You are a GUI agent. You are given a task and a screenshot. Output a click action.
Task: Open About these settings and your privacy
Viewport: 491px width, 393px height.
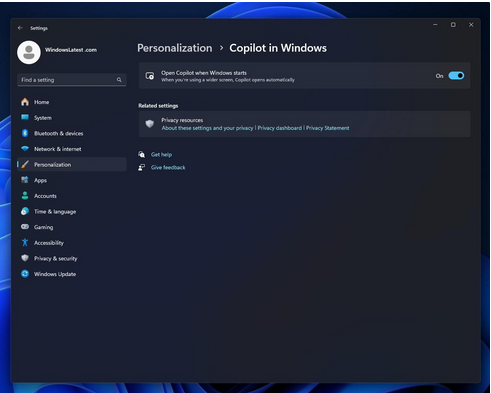[x=207, y=128]
